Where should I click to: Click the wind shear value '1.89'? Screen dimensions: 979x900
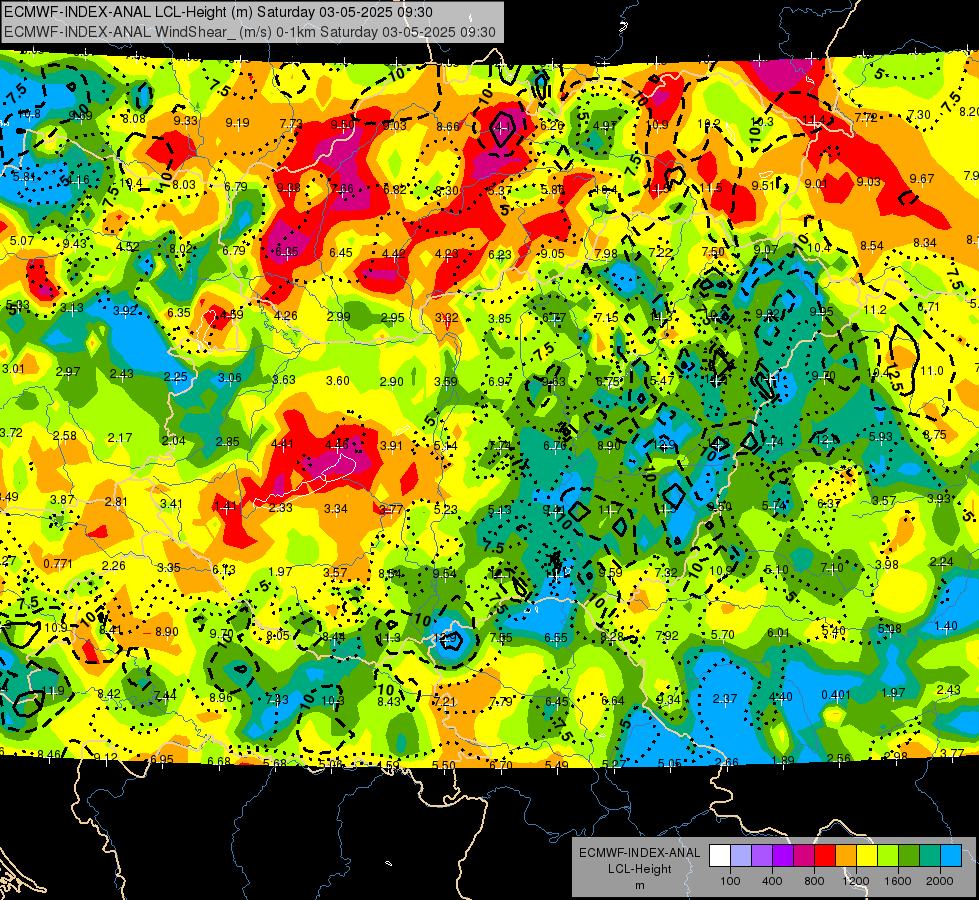(782, 760)
